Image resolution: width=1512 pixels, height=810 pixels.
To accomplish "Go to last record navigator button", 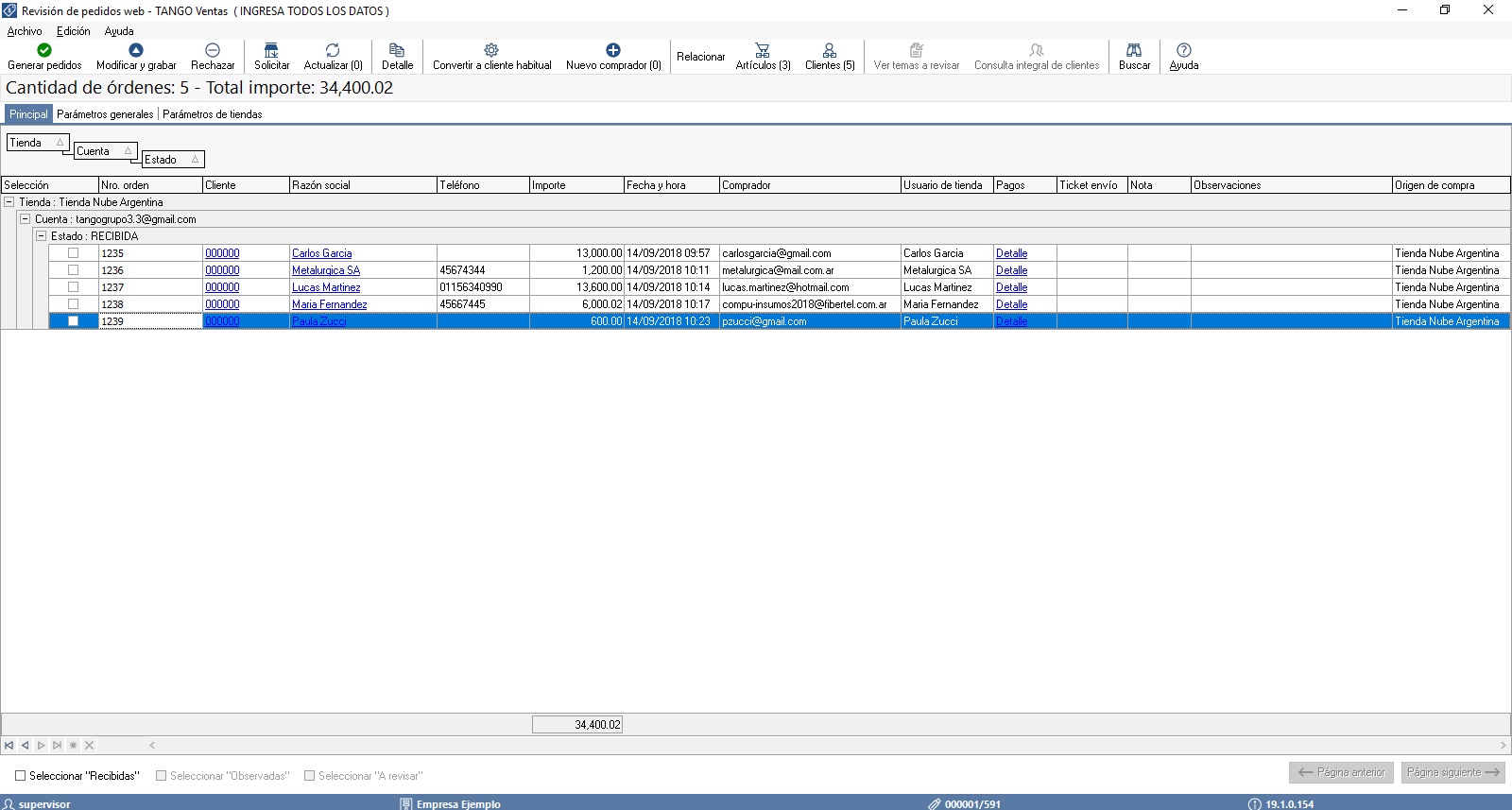I will [x=57, y=746].
